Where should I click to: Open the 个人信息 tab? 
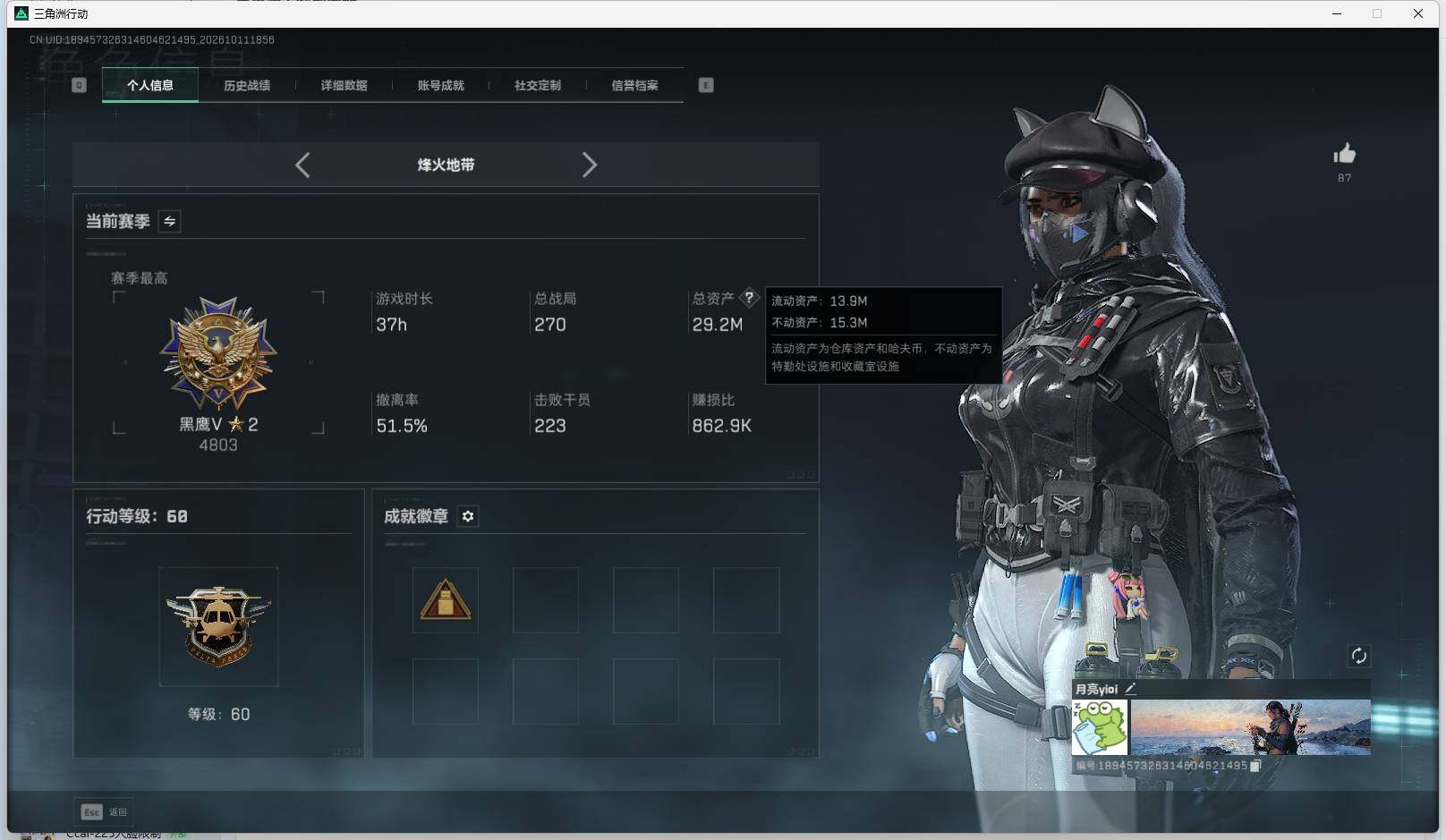tap(150, 85)
